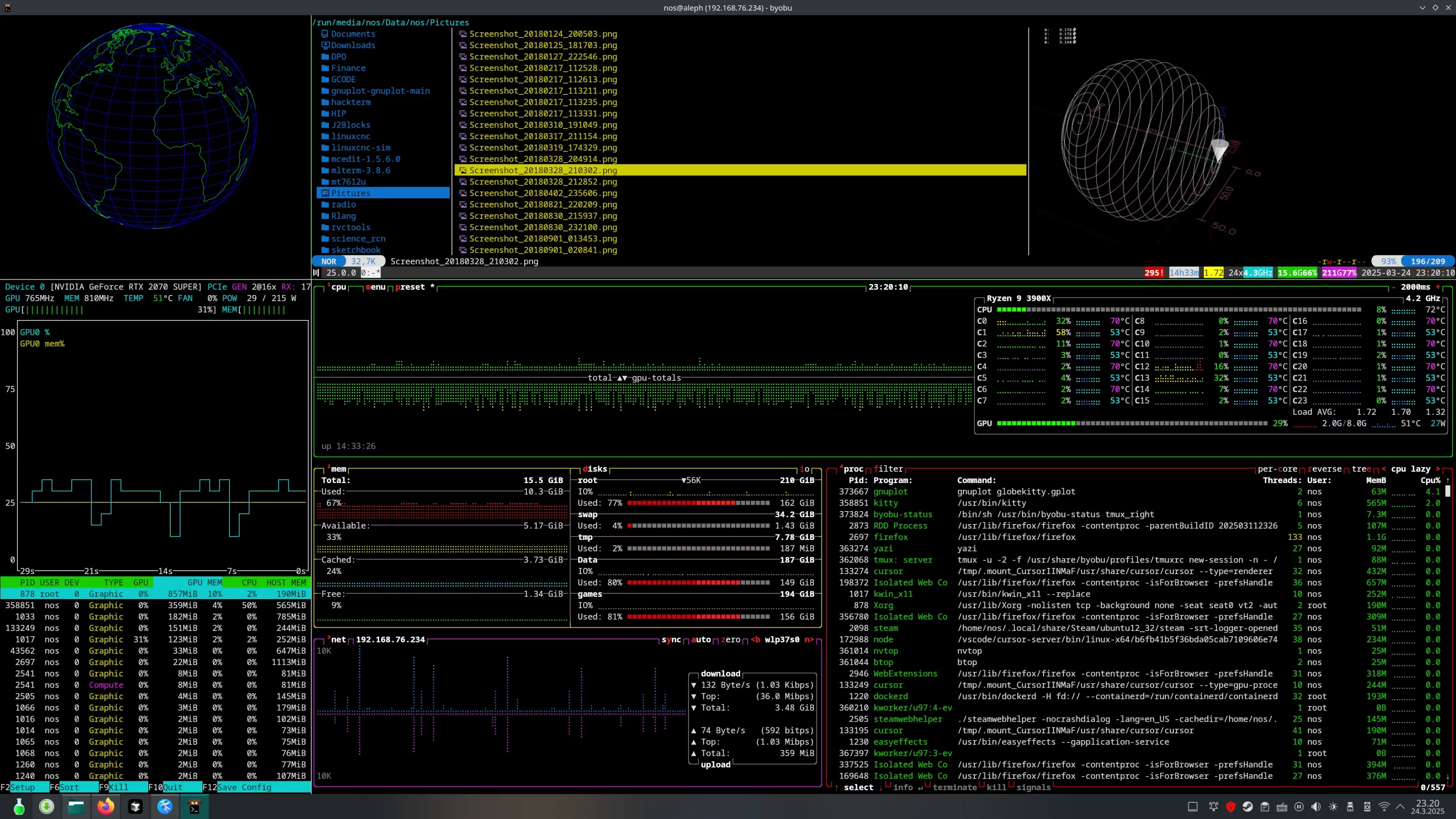Open the btop preset selector

pos(410,287)
